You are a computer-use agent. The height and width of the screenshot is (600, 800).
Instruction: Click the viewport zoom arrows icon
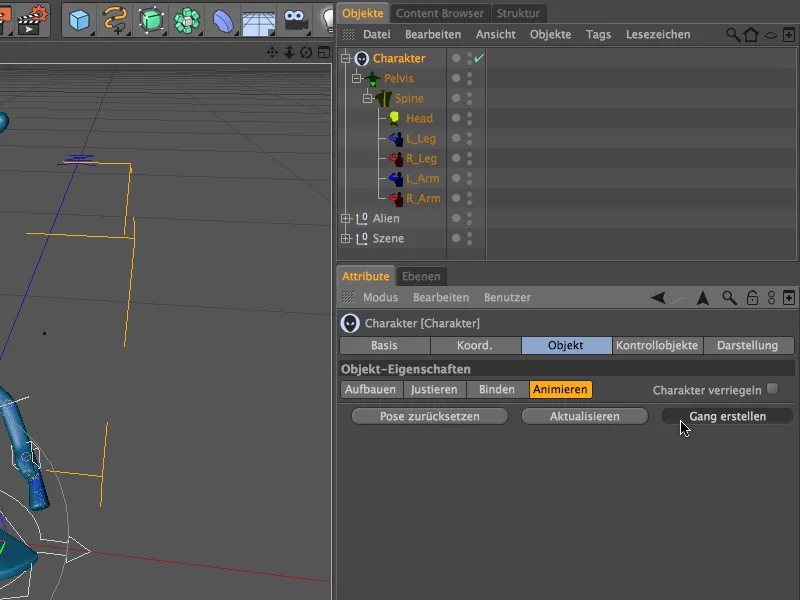pyautogui.click(x=289, y=52)
